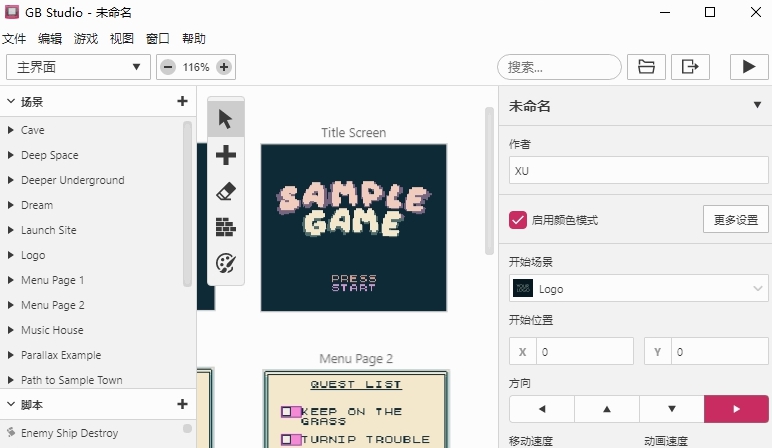This screenshot has height=448, width=772.
Task: Add a new scene with plus icon
Action: [x=183, y=101]
